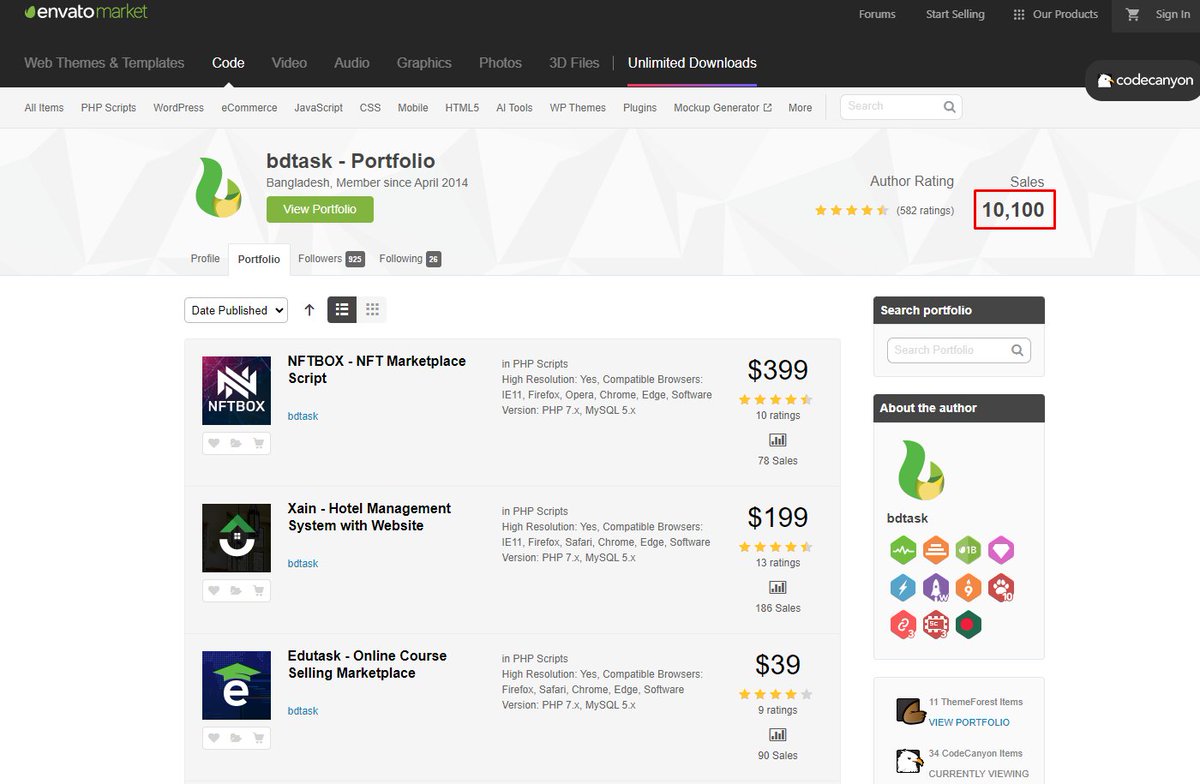
Task: Open the Following tab
Action: 410,259
